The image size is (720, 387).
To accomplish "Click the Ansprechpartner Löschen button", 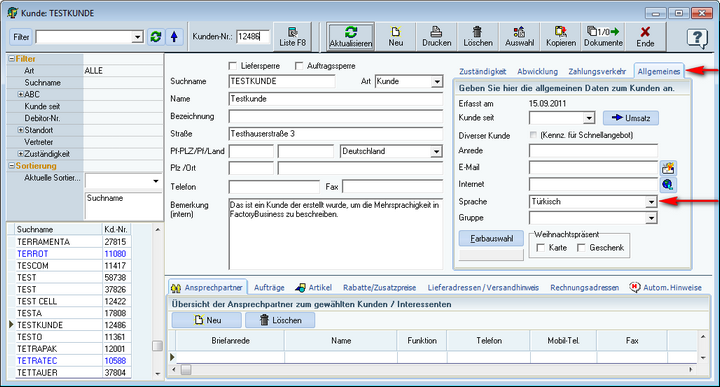I will click(280, 320).
